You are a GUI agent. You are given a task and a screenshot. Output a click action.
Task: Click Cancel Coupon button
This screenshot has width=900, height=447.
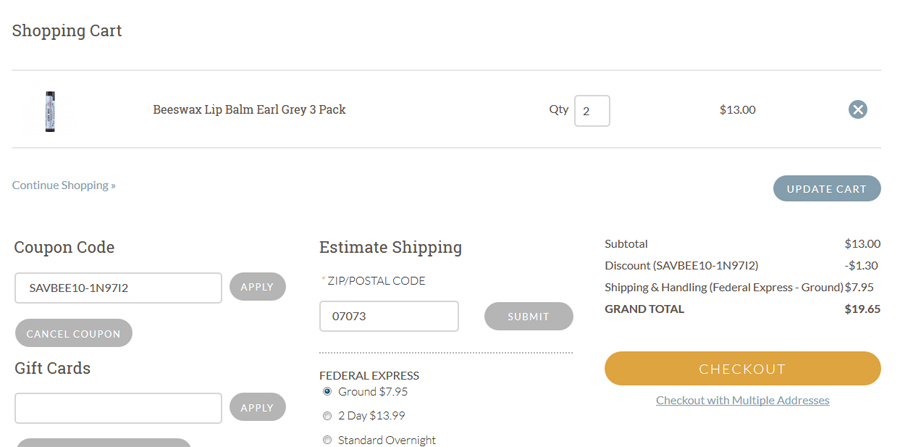coord(73,333)
